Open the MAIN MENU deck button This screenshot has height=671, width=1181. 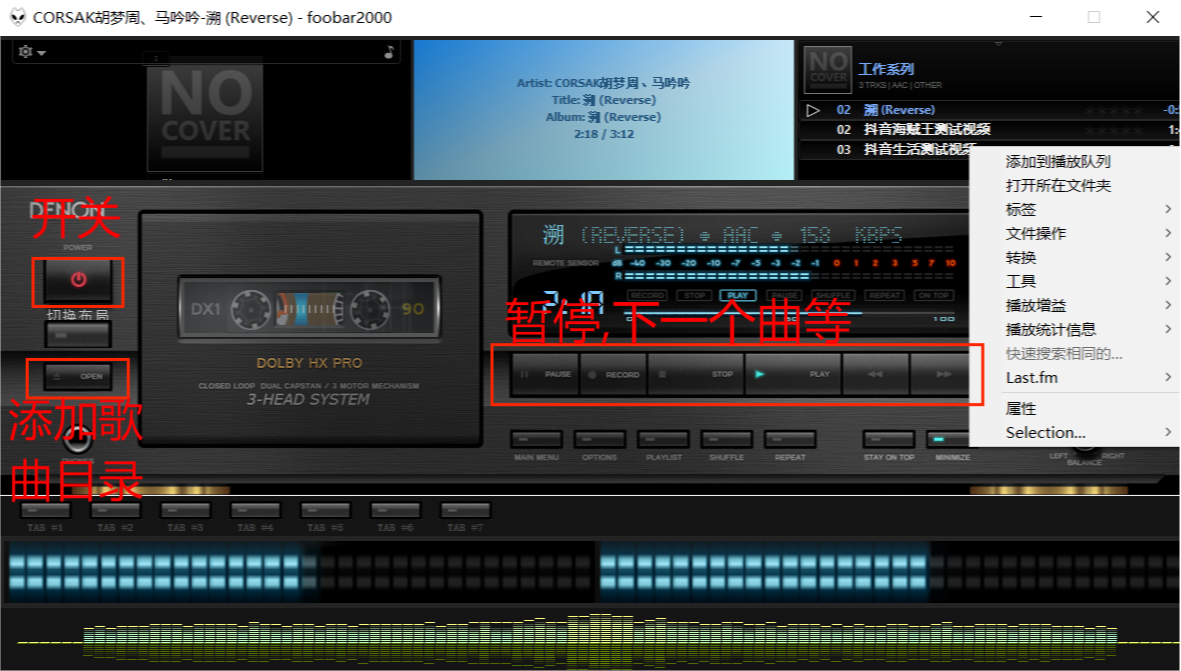click(536, 439)
